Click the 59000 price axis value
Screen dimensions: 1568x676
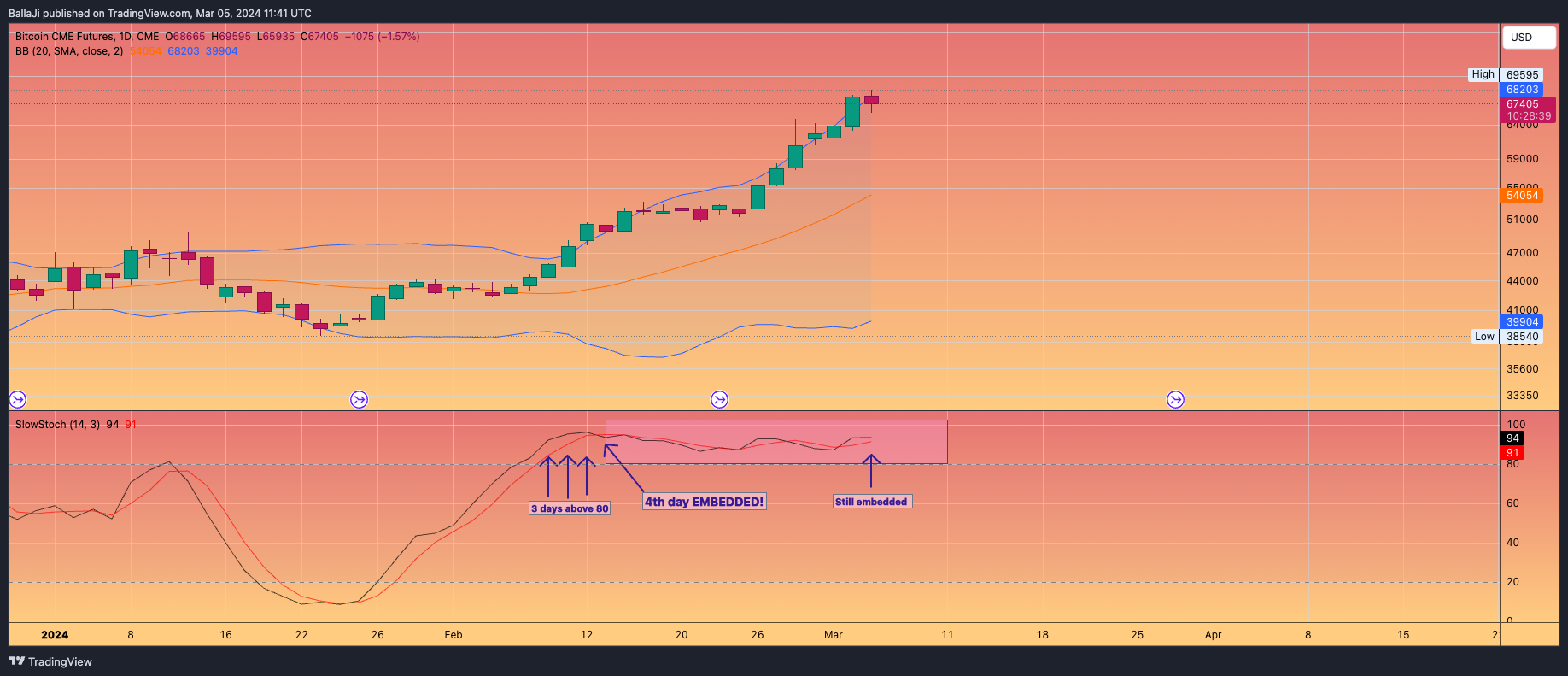pyautogui.click(x=1522, y=159)
